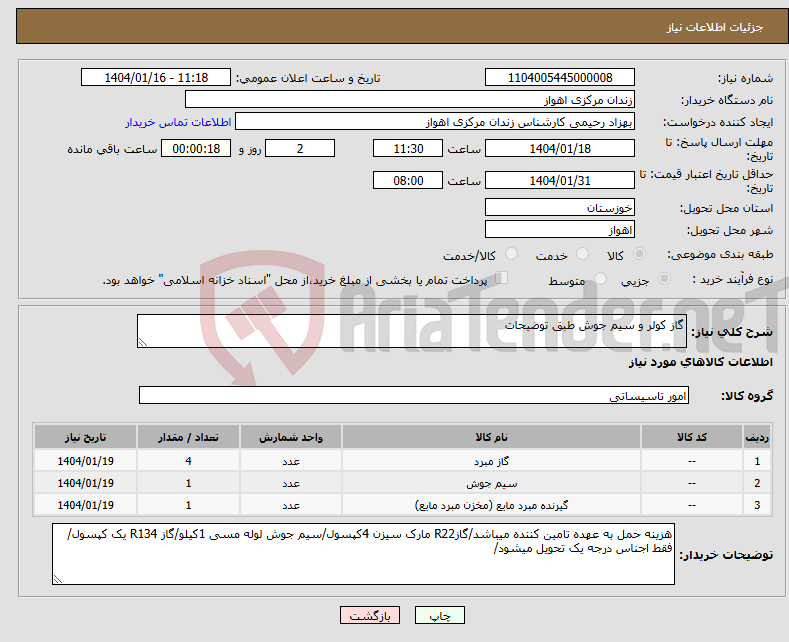The image size is (789, 642).
Task: Click the remaining days field showing 2
Action: [300, 148]
